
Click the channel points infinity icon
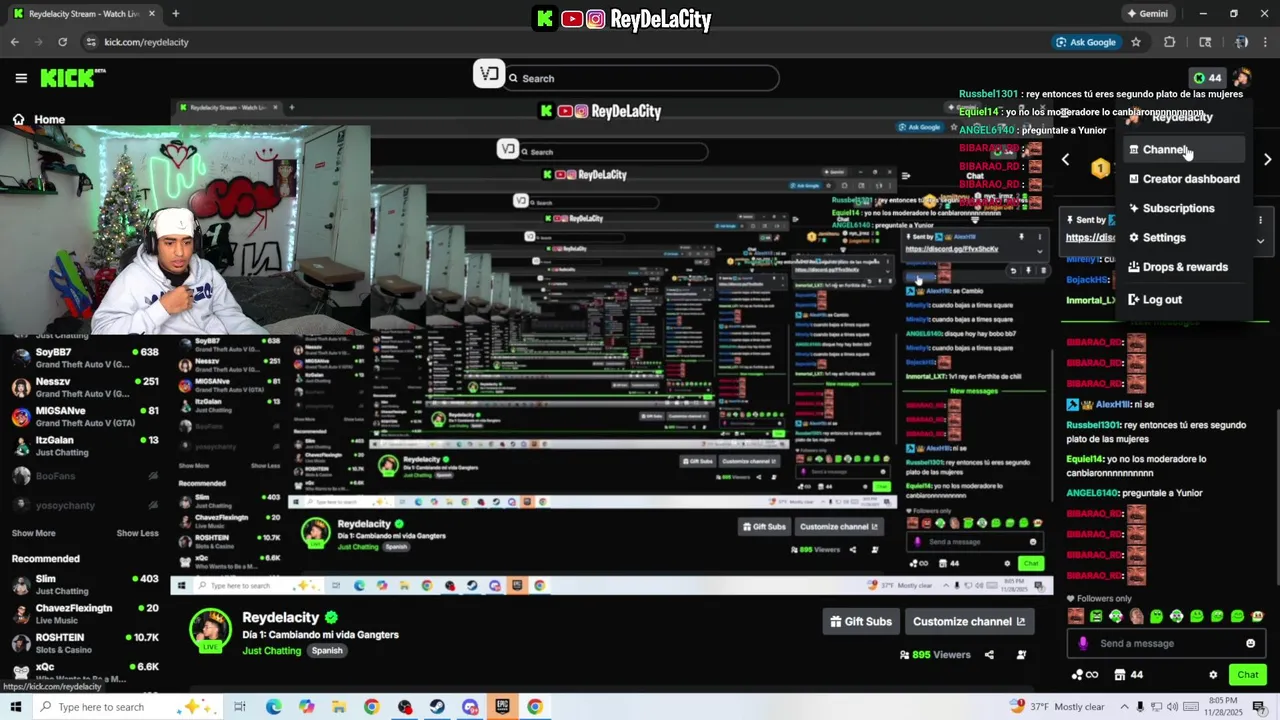click(x=1084, y=675)
